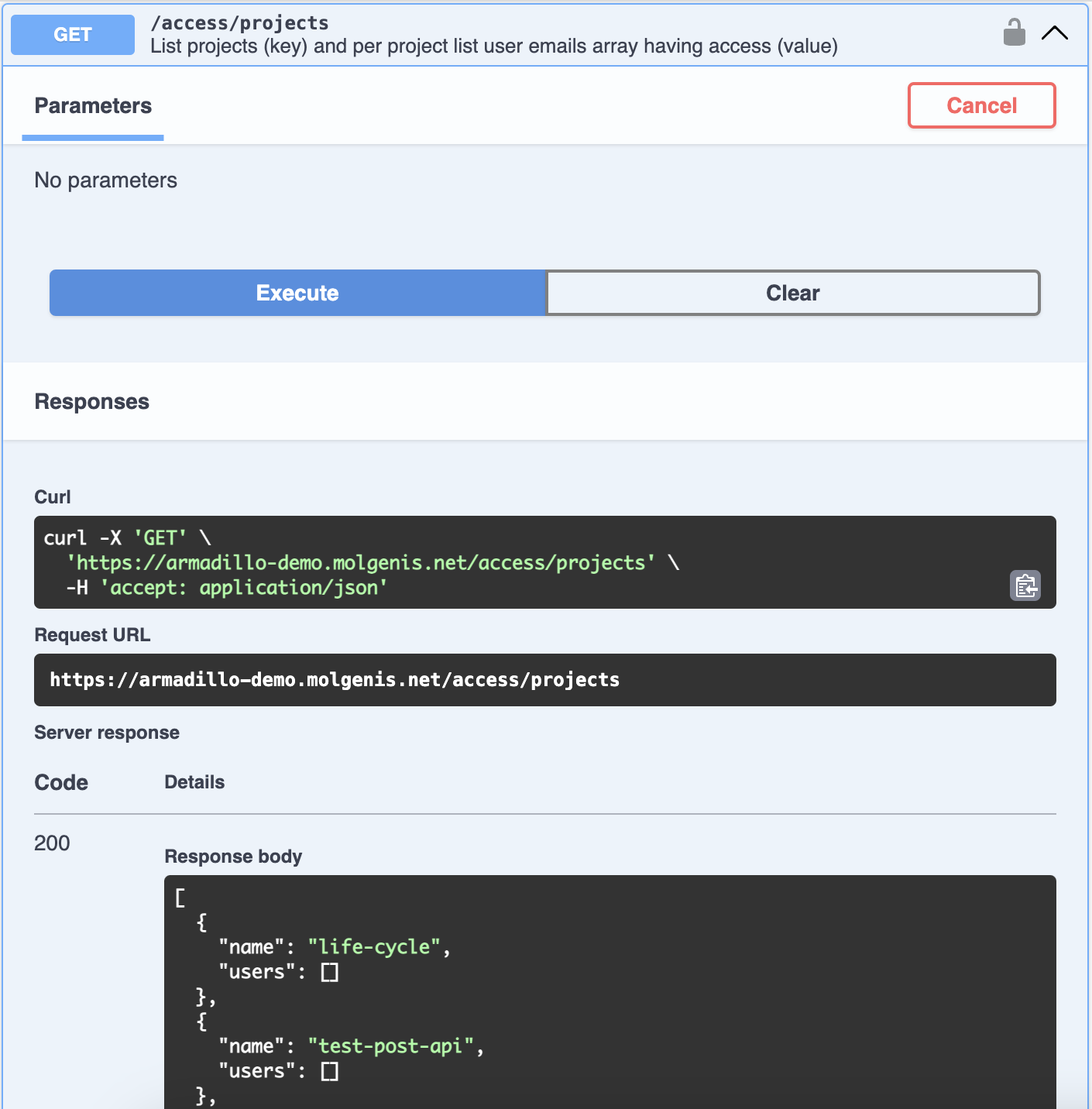
Task: Click the Response body label
Action: (x=233, y=857)
